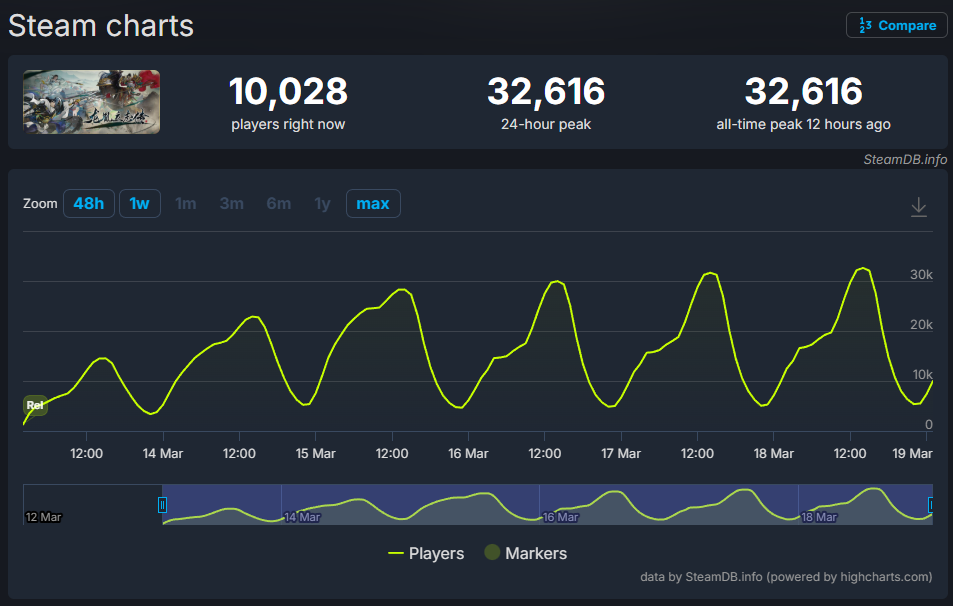
Task: Switch chart zoom to max
Action: (x=372, y=203)
